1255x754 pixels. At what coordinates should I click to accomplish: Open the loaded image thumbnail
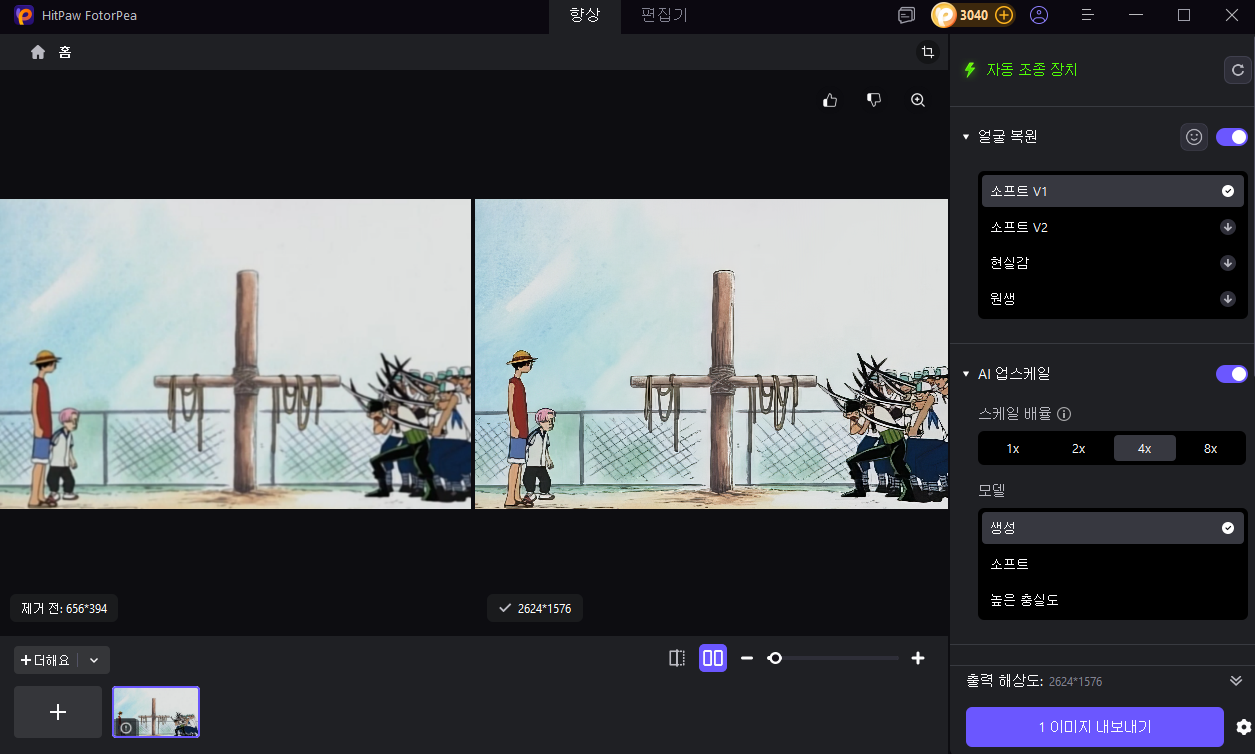[x=156, y=712]
